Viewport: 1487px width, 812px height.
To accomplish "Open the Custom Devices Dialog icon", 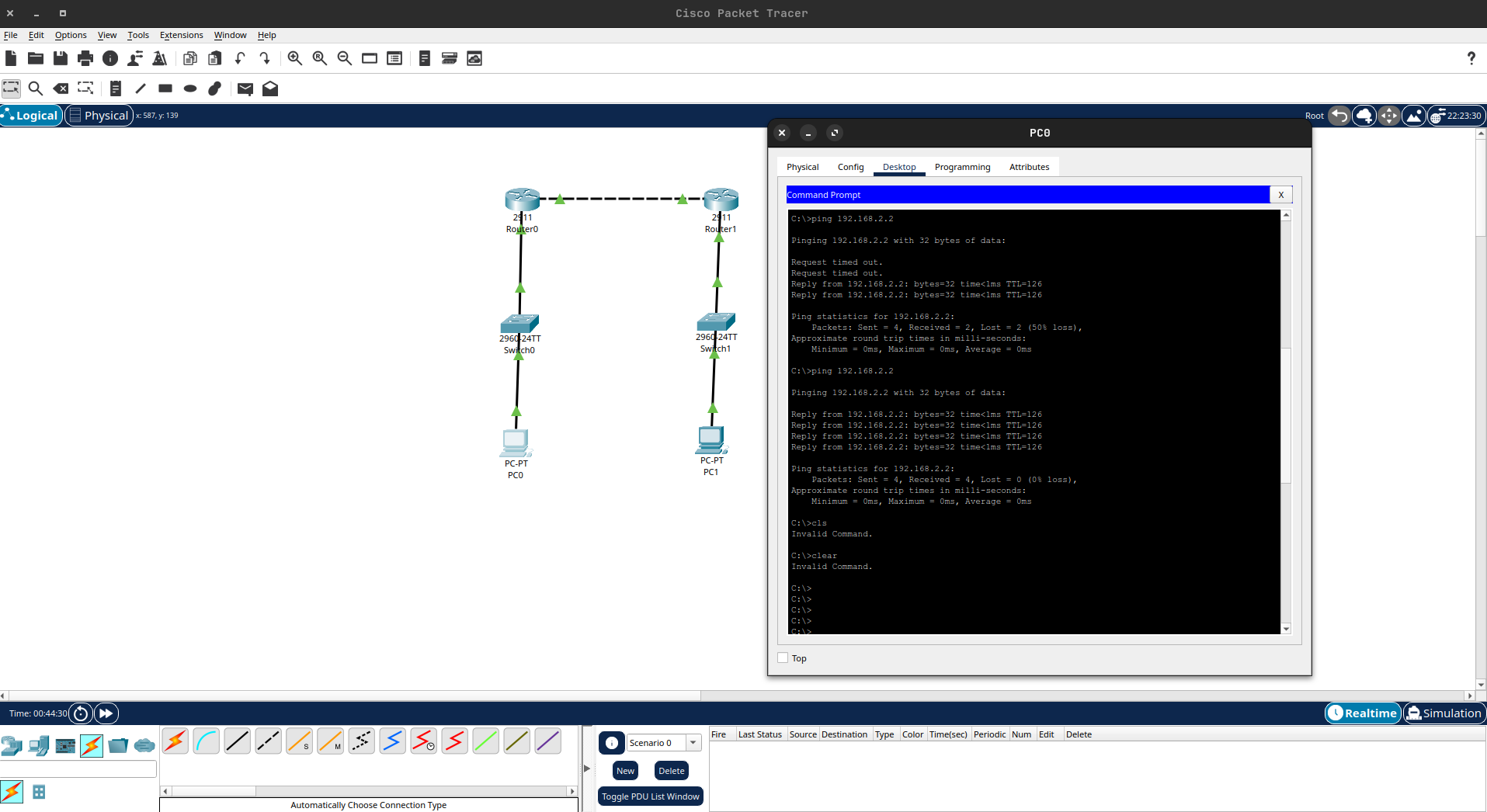I will click(x=394, y=58).
